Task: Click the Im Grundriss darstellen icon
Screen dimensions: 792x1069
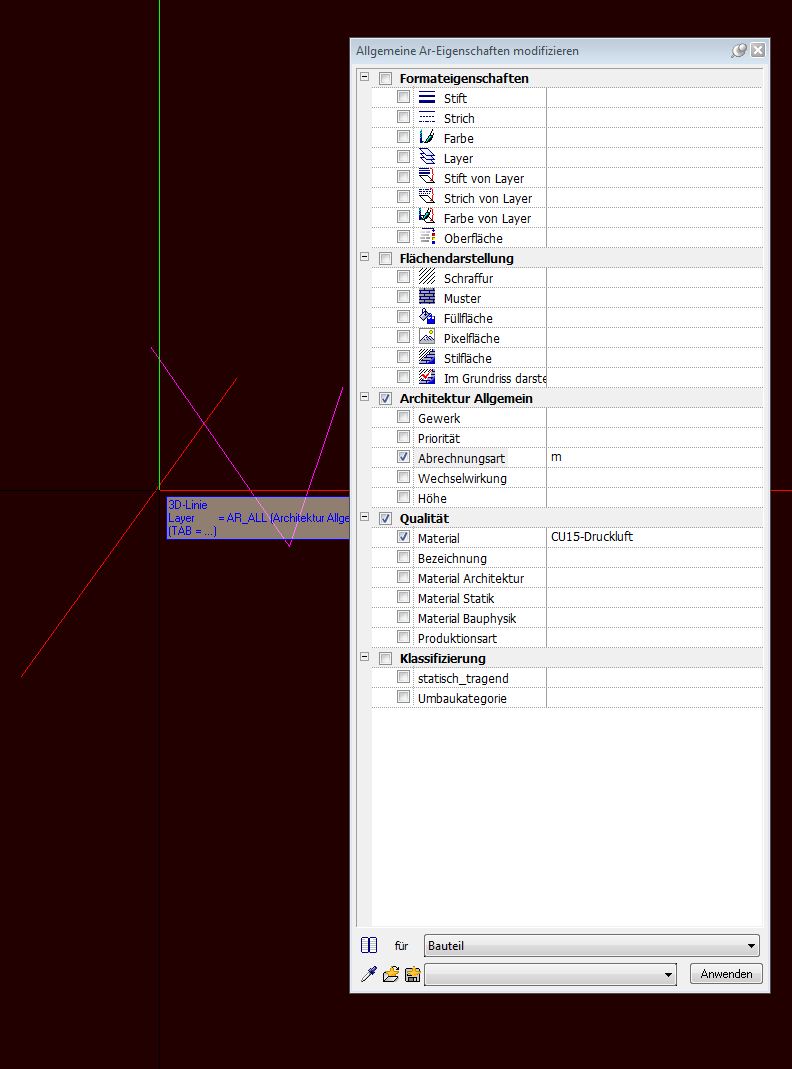Action: point(427,377)
